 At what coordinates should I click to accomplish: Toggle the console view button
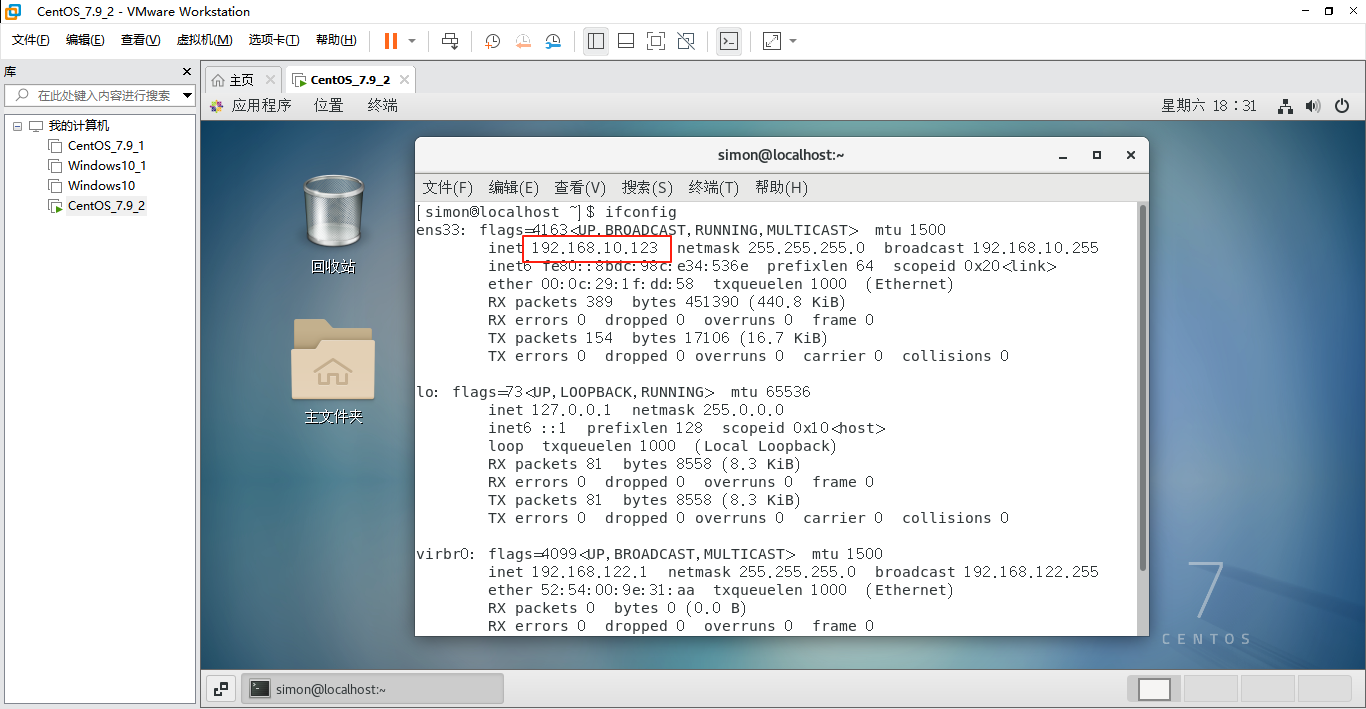tap(729, 41)
